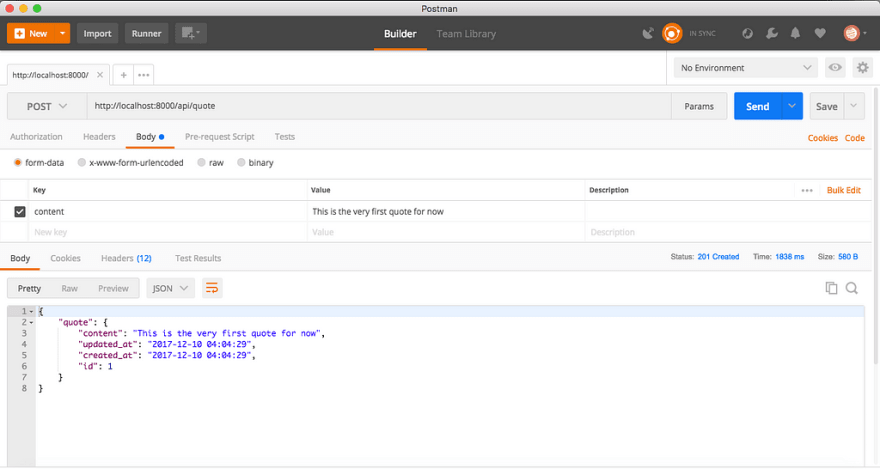
Task: Open the Test Results tab
Action: coord(198,258)
